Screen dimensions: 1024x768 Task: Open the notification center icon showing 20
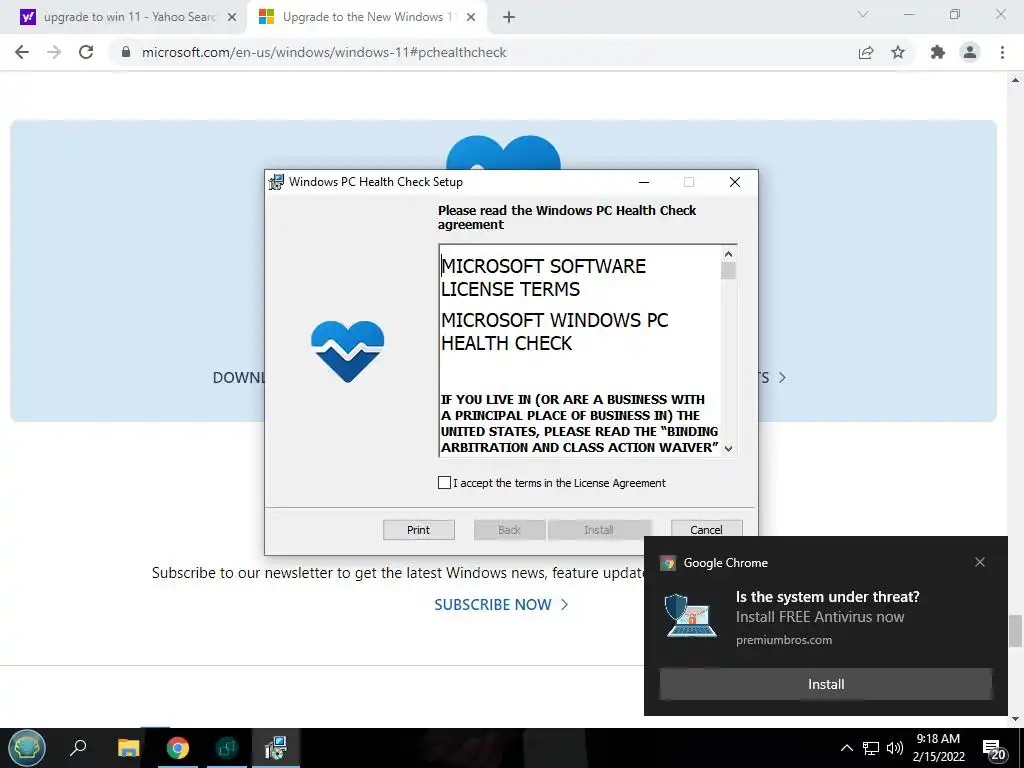(994, 750)
